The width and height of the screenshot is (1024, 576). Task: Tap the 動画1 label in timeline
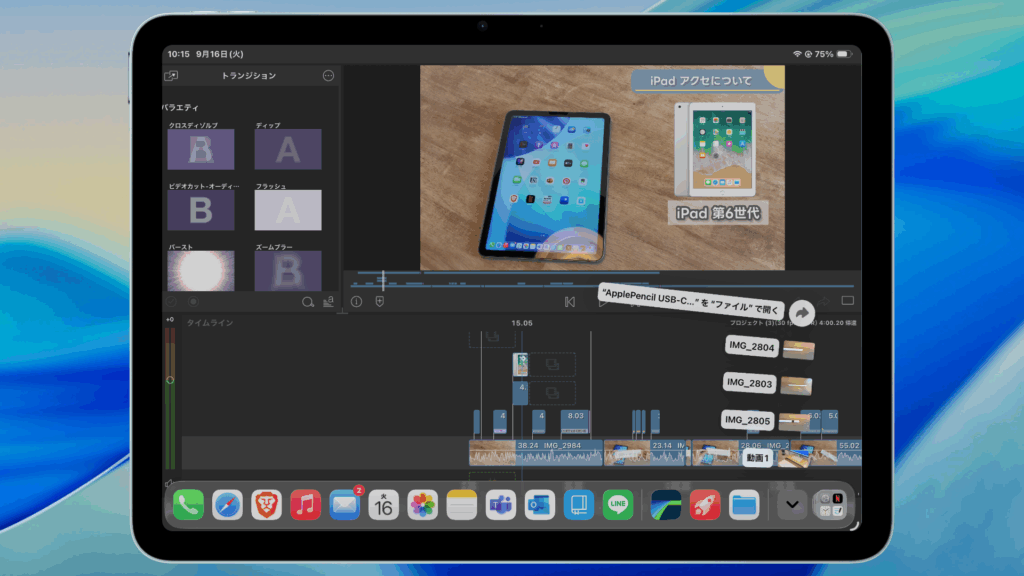coord(758,458)
